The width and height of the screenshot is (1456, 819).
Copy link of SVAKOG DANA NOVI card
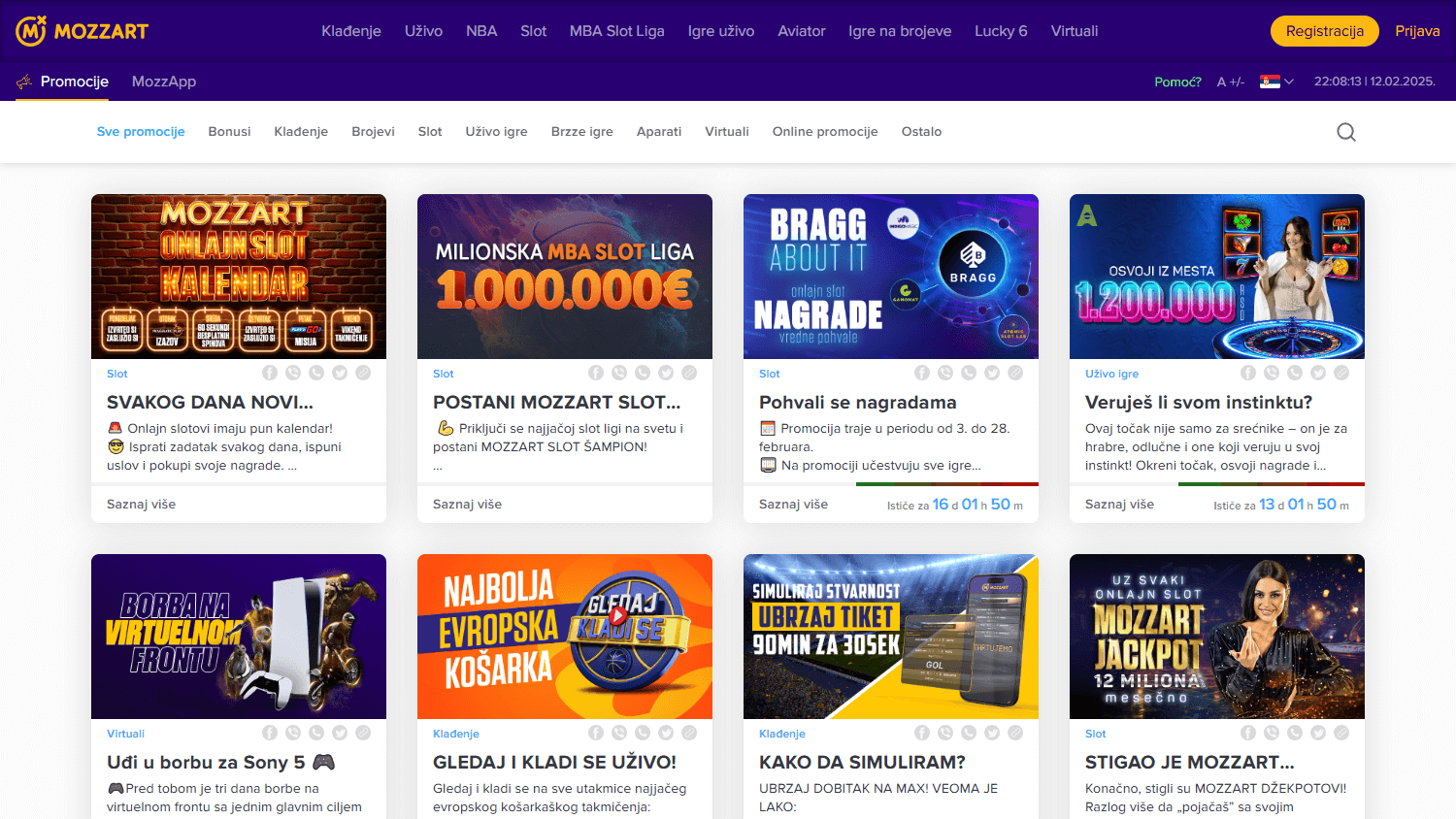pos(363,373)
